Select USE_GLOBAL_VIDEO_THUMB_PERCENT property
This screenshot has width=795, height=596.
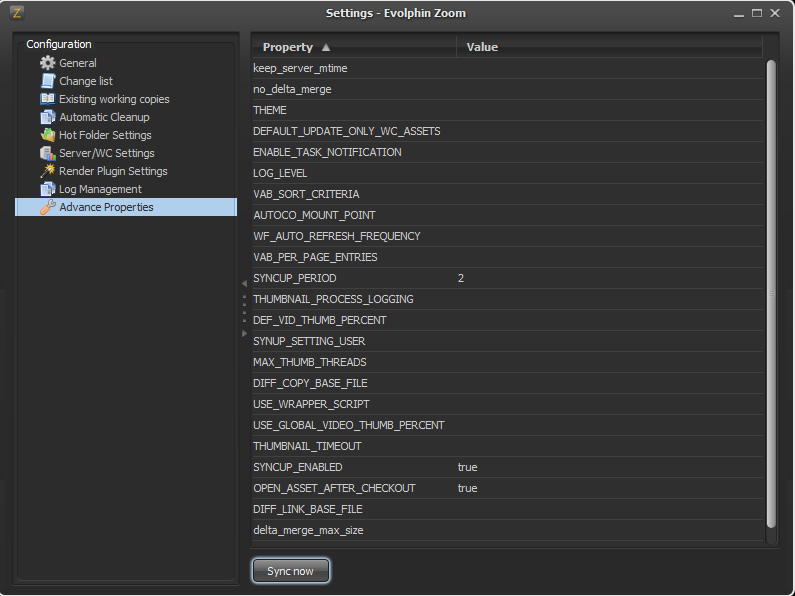[507, 426]
